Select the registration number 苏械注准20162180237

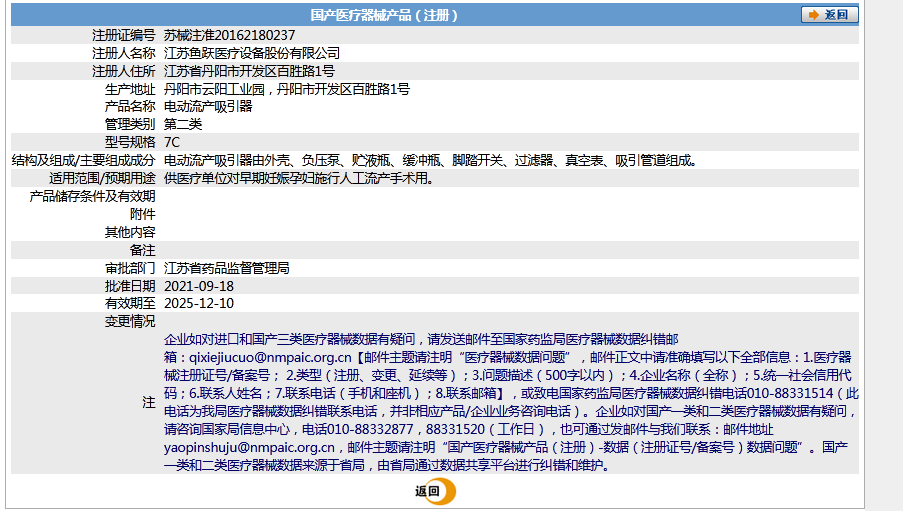tap(229, 36)
